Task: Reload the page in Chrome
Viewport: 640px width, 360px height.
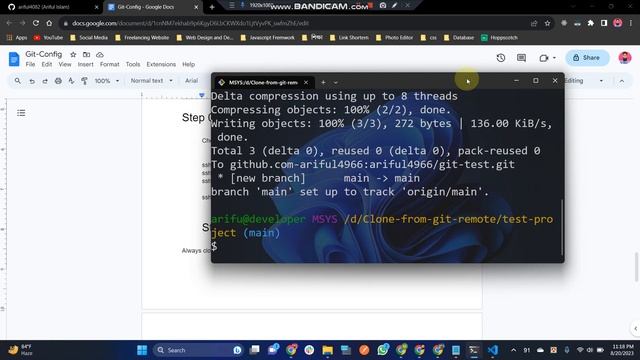Action: tap(36, 23)
